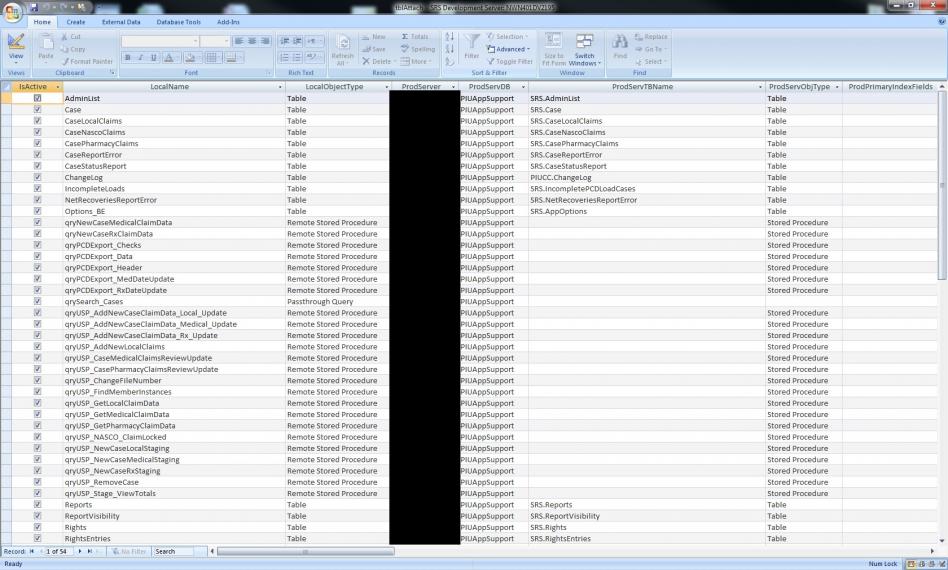Open the font name combo box
This screenshot has height=570, width=948.
160,41
